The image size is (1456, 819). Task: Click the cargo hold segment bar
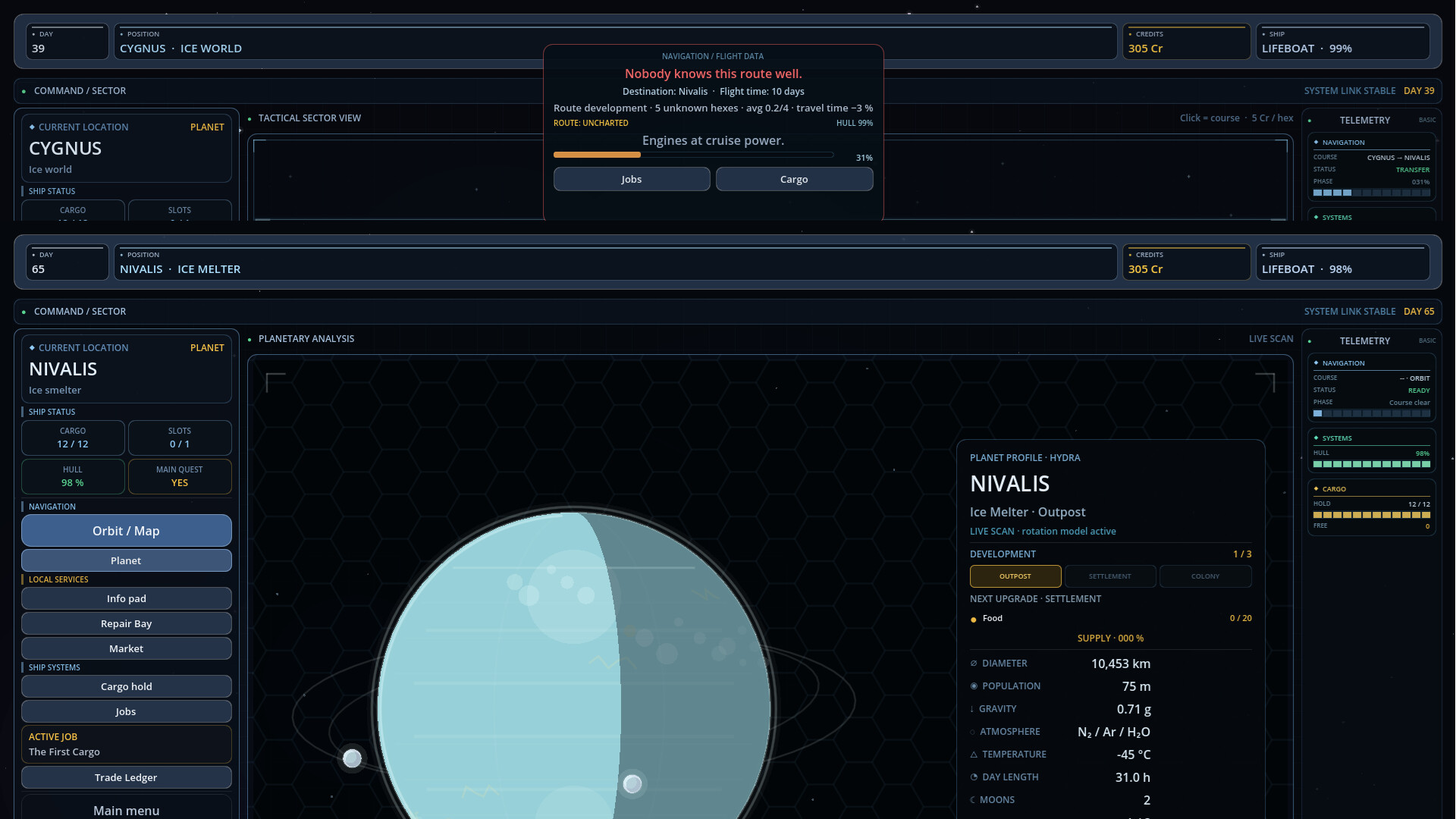tap(1372, 515)
